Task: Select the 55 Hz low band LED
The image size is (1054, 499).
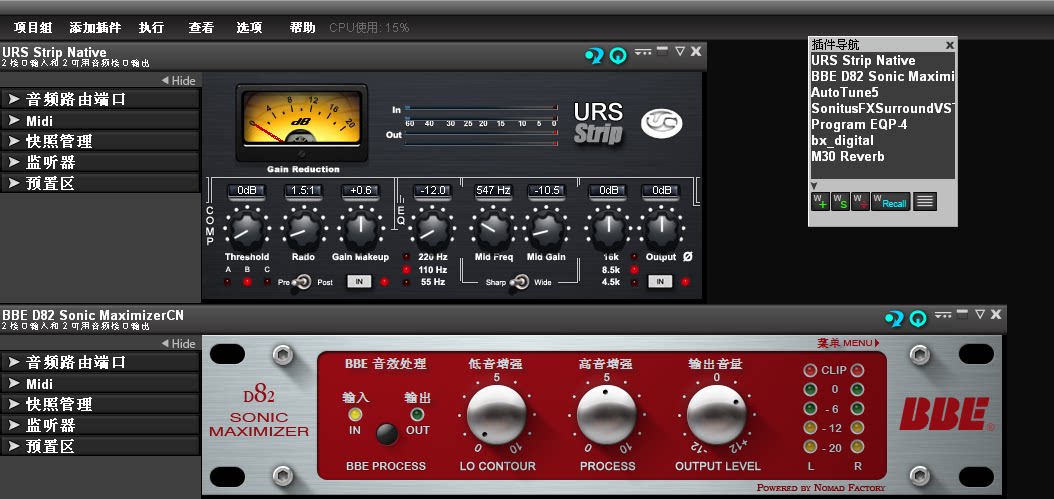Action: click(x=407, y=282)
